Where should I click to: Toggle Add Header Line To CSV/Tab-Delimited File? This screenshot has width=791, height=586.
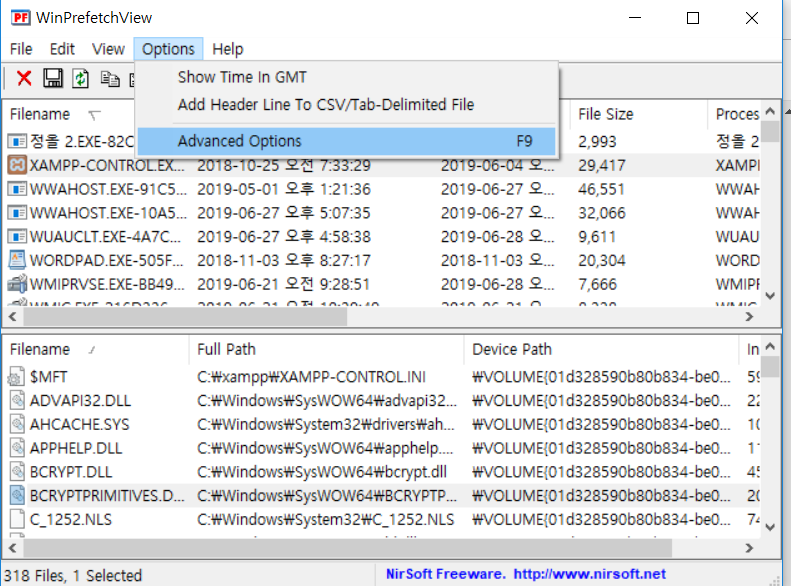point(326,104)
